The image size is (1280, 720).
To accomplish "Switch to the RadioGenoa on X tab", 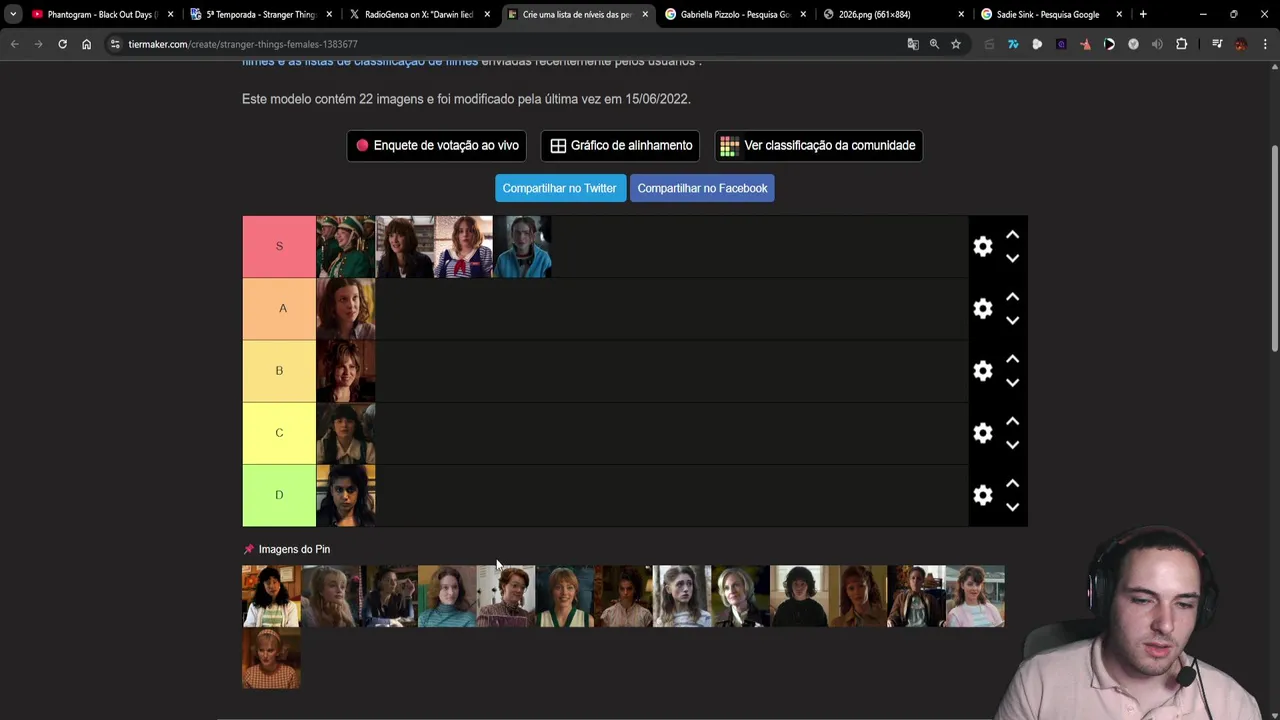I will [418, 14].
